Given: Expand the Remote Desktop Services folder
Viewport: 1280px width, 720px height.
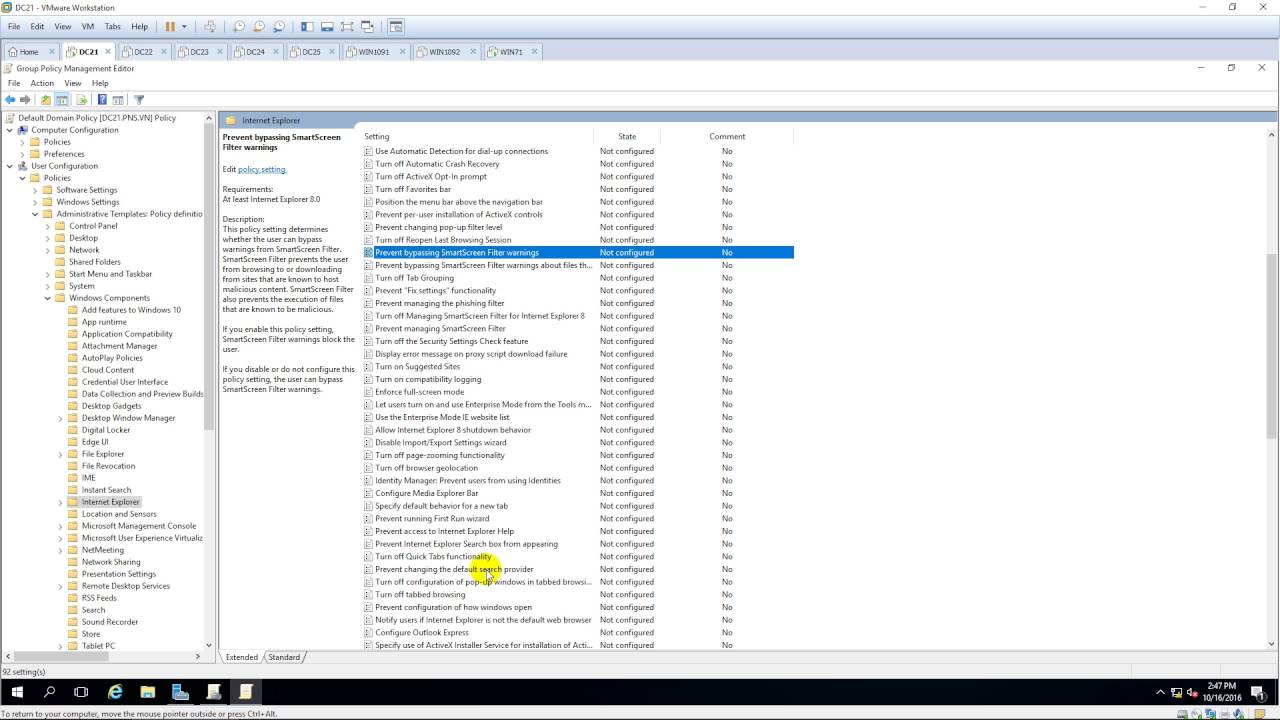Looking at the screenshot, I should point(60,586).
